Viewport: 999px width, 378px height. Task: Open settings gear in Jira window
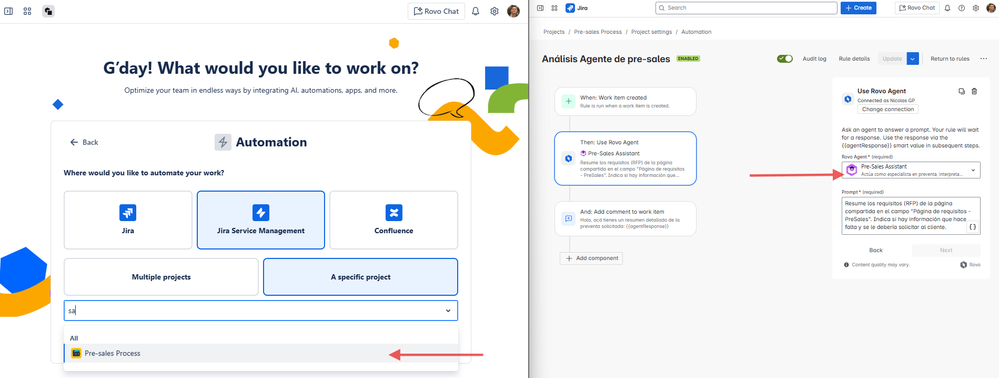tap(975, 8)
